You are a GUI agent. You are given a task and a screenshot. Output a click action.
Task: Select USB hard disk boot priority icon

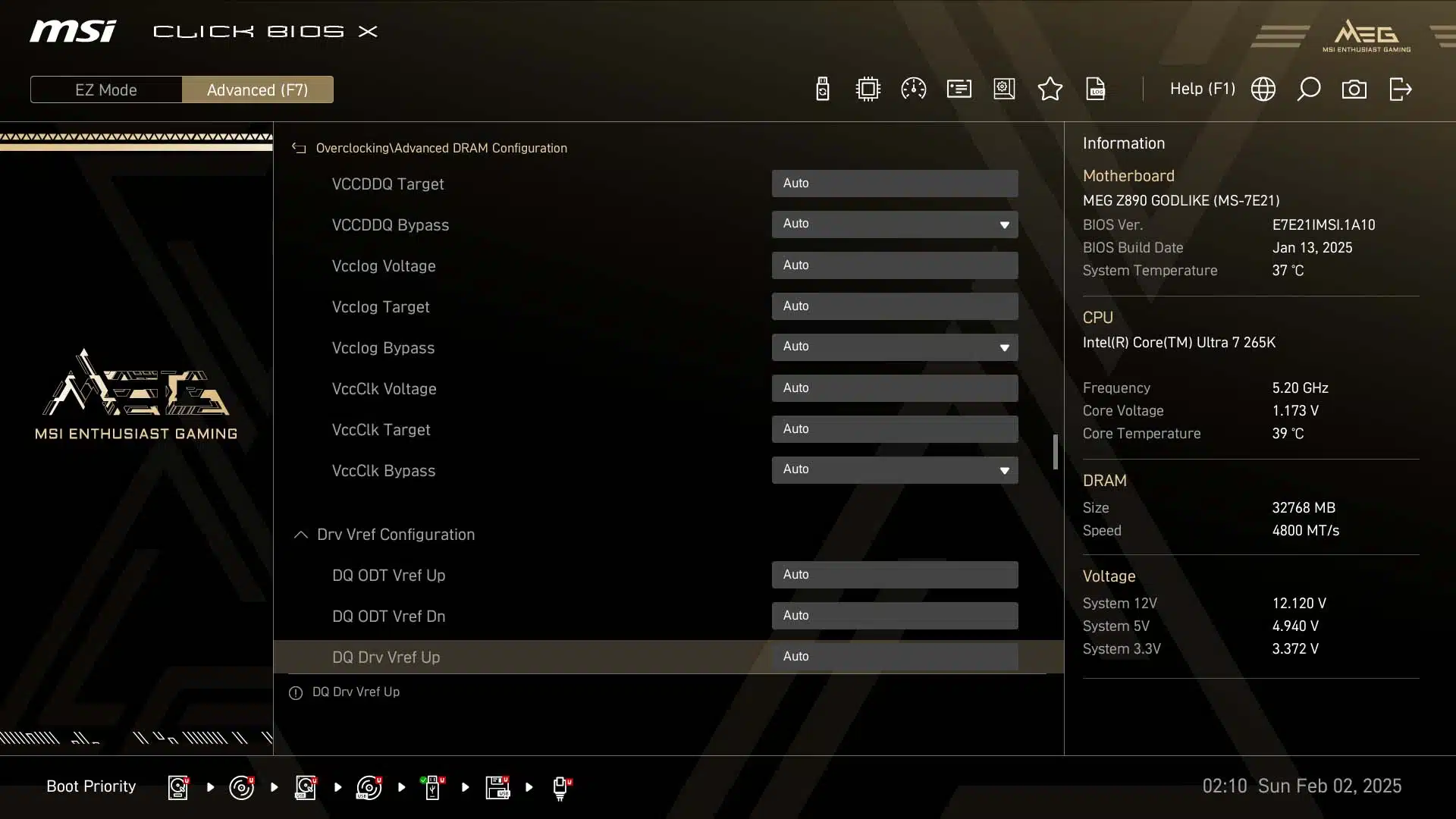306,787
